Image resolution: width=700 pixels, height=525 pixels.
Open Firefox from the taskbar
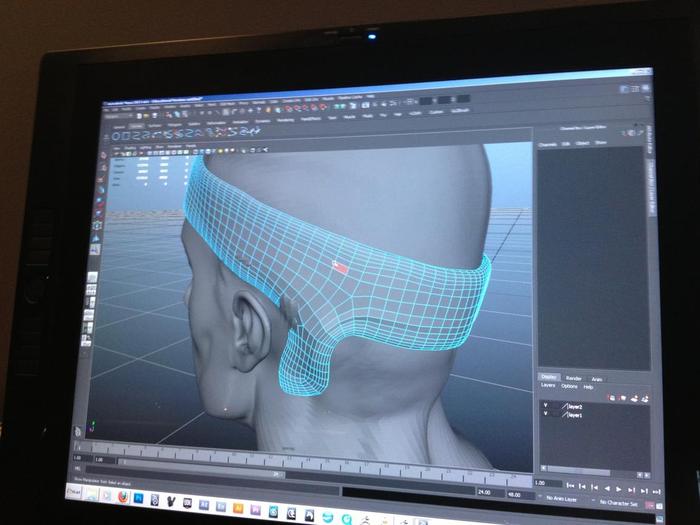[122, 497]
